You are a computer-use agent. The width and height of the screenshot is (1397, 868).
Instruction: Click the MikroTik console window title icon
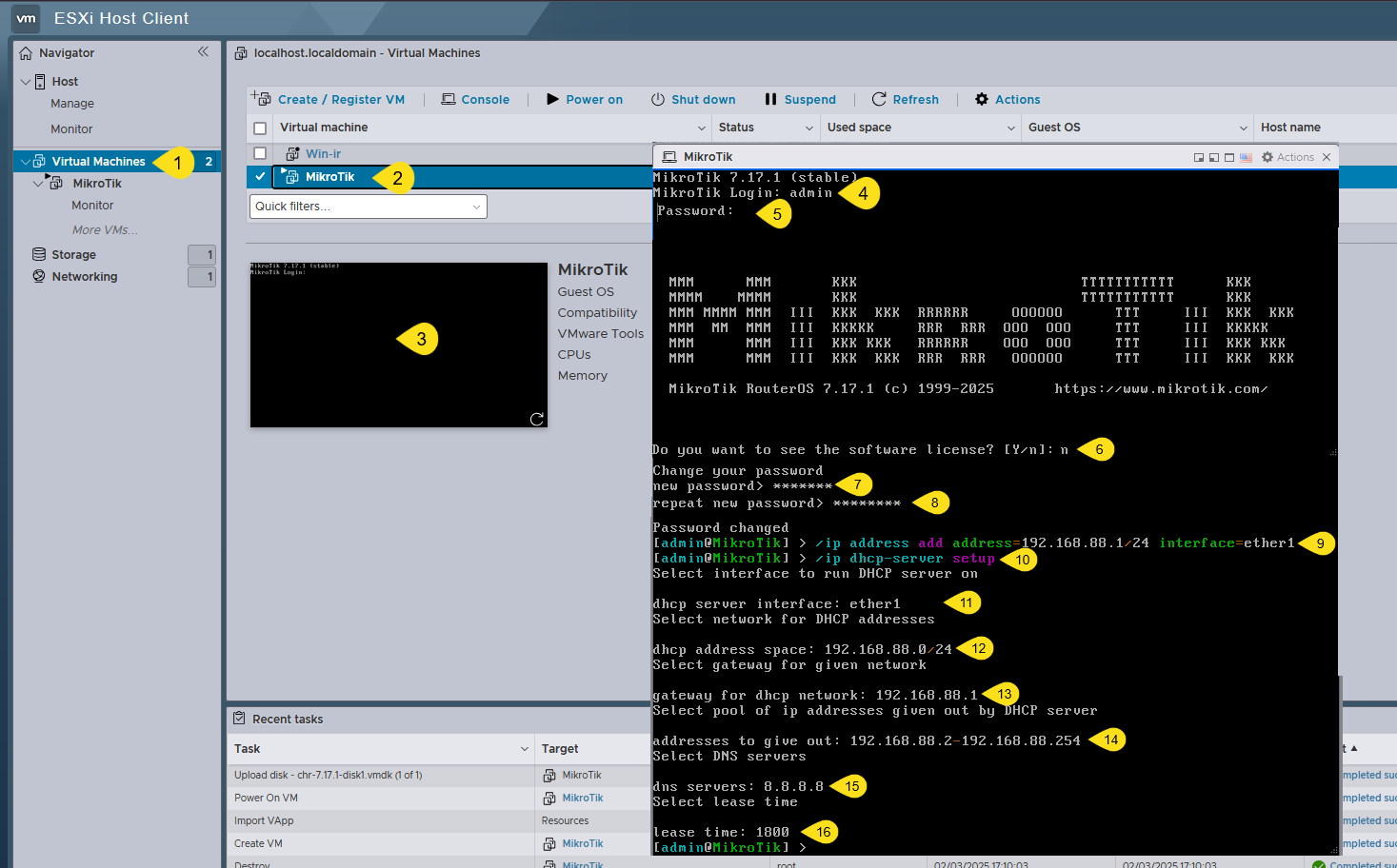[669, 157]
